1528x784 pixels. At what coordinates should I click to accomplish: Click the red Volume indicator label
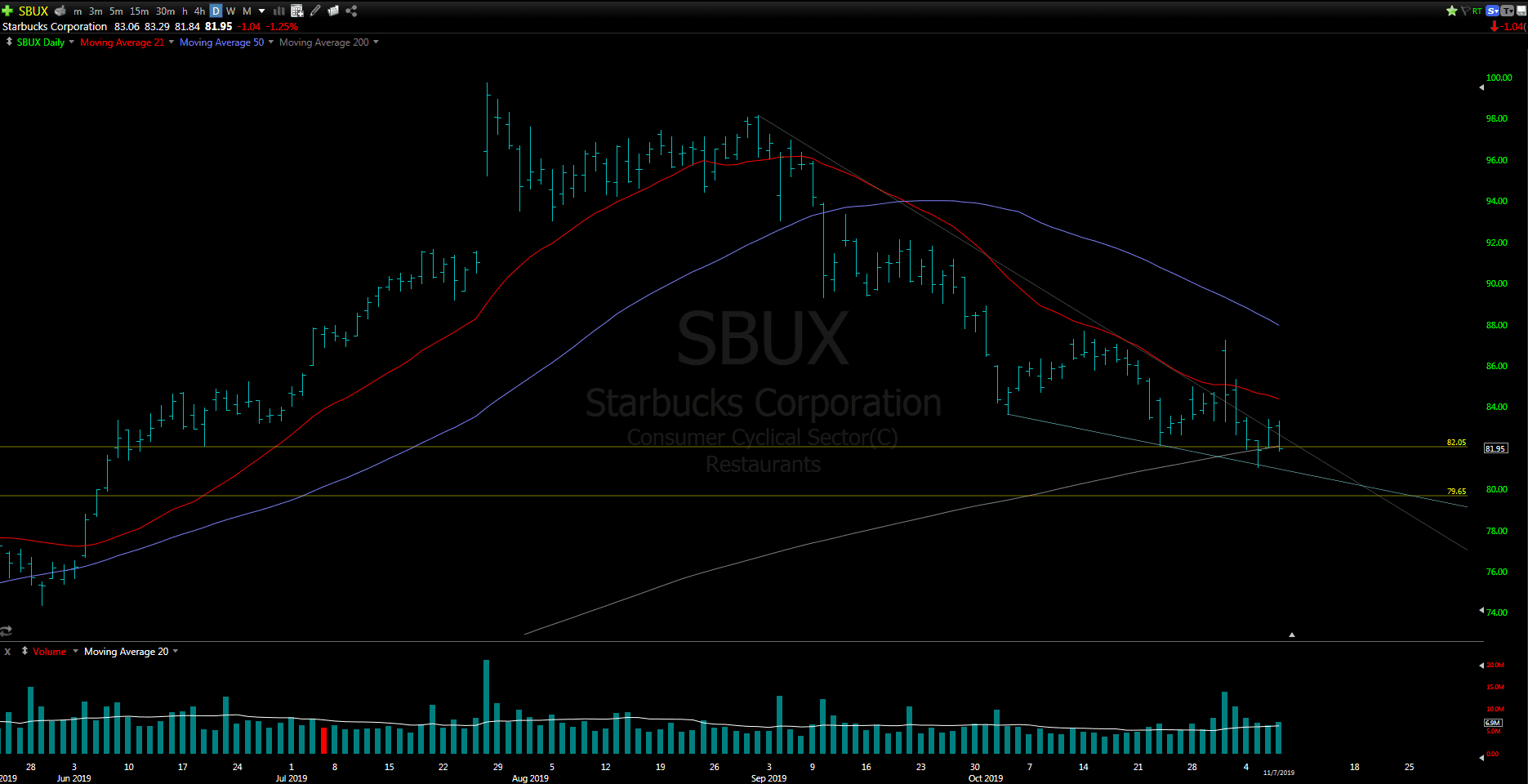49,651
